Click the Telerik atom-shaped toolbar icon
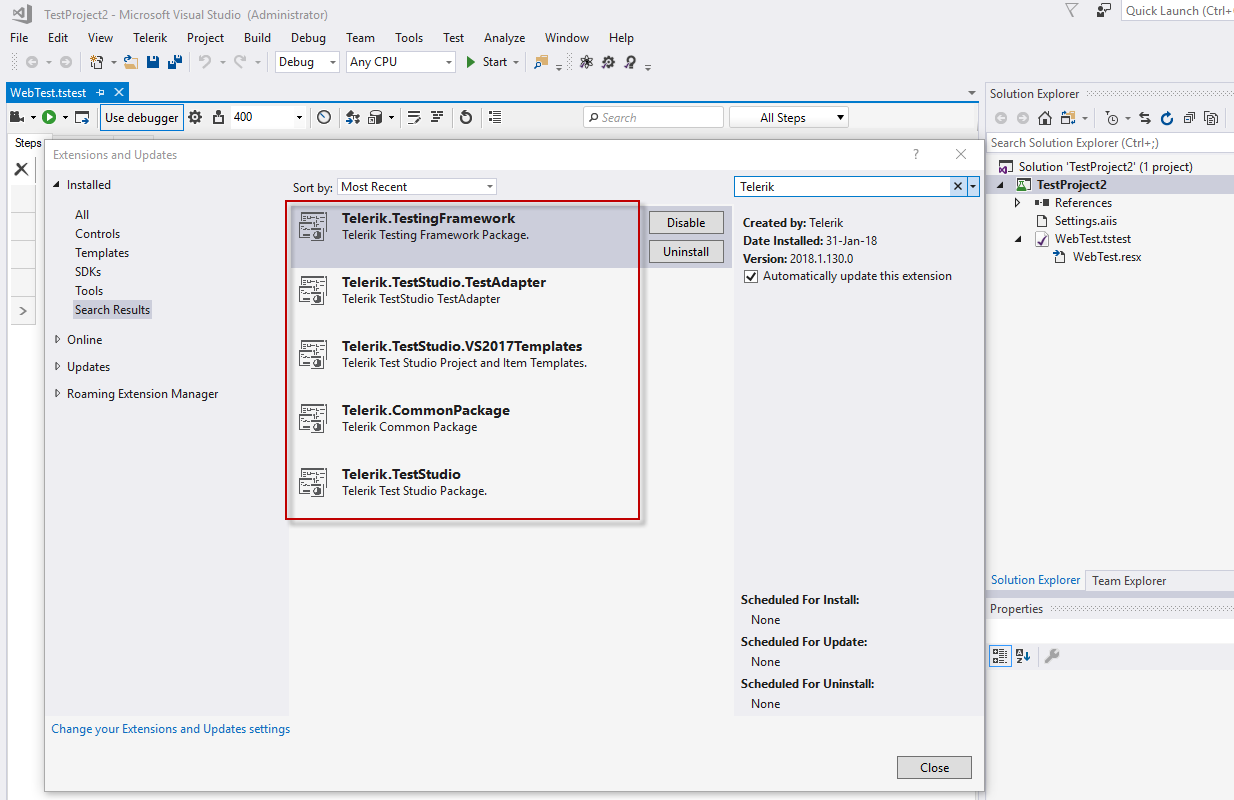 coord(585,62)
